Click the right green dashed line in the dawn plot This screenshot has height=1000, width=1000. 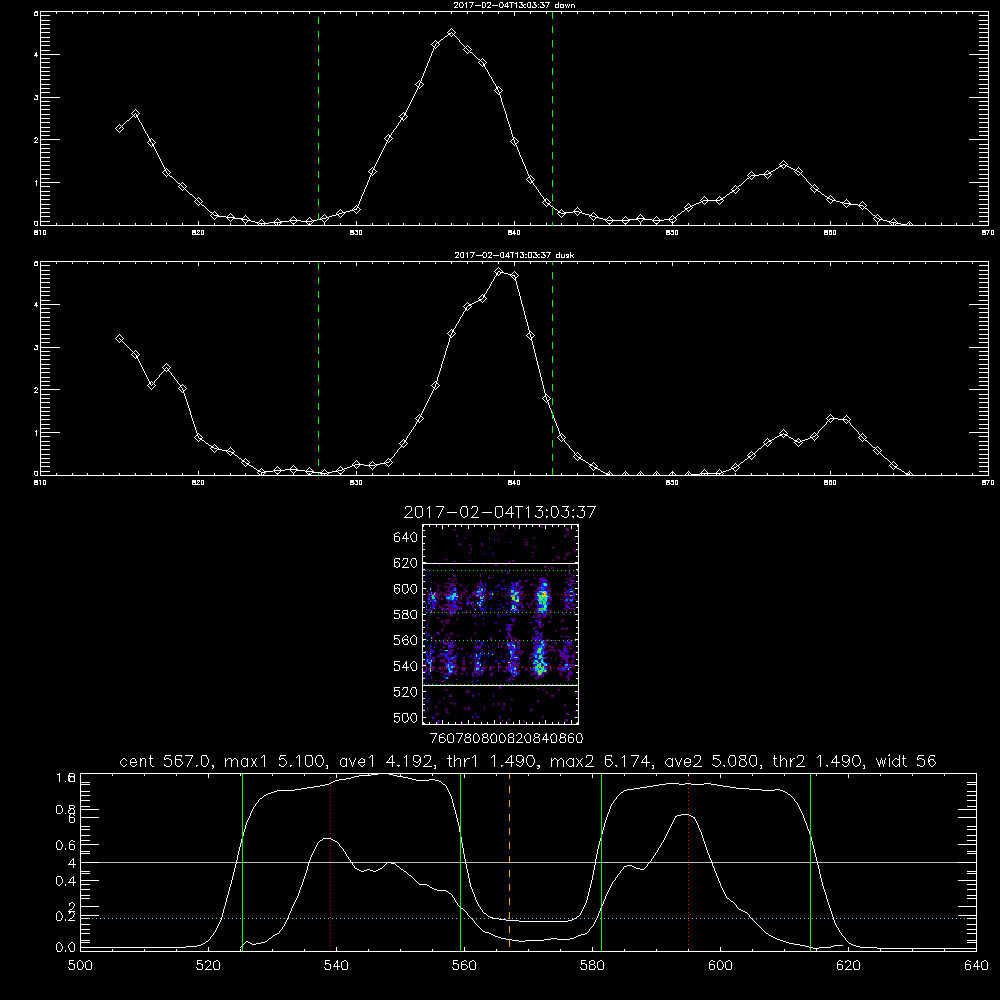552,118
